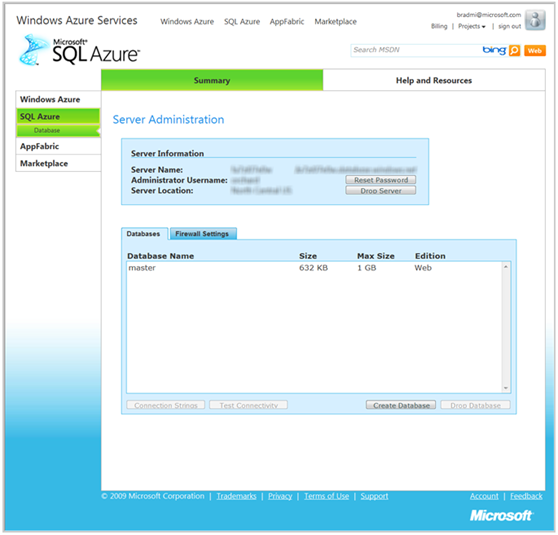Click the SQL Azure helix logo
558x535 pixels.
(33, 50)
